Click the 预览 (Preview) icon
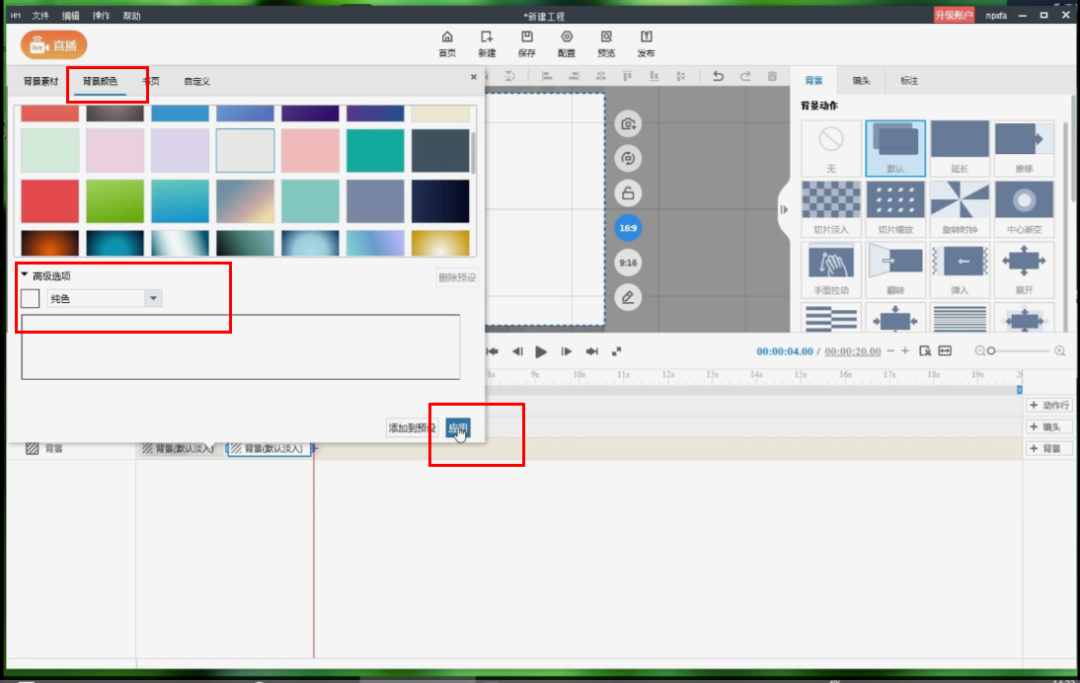Viewport: 1080px width, 683px height. point(606,42)
